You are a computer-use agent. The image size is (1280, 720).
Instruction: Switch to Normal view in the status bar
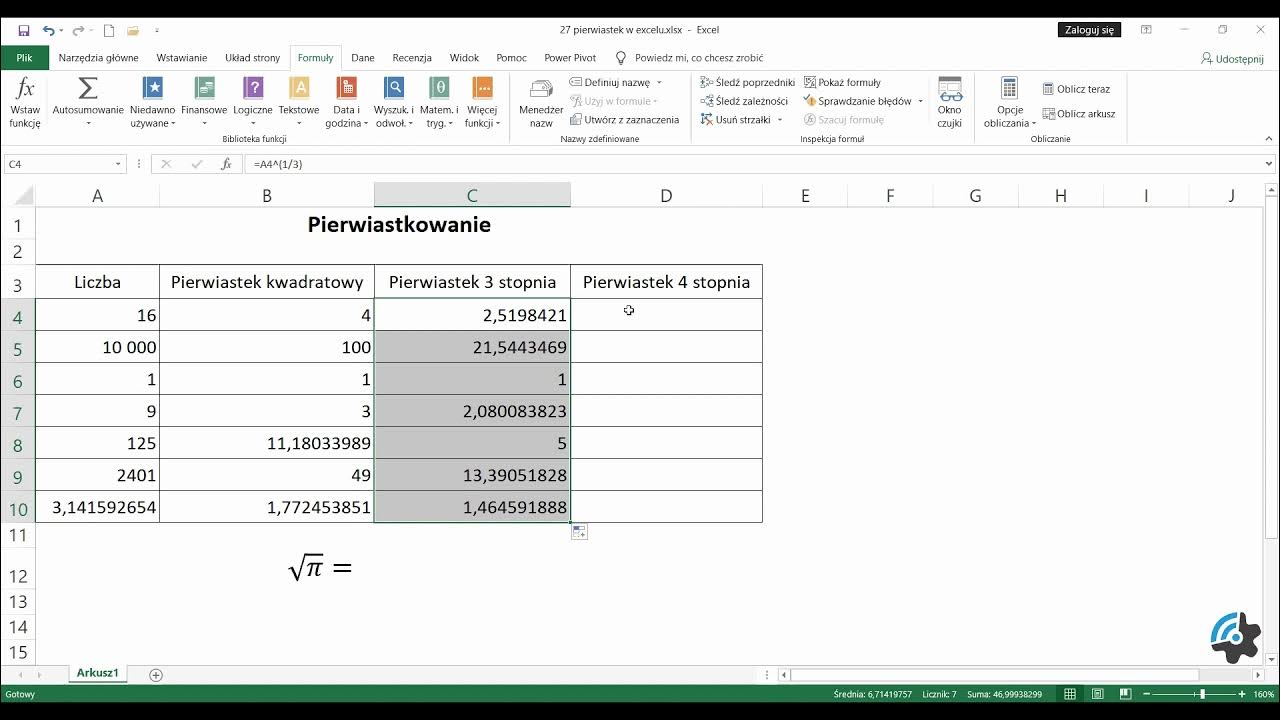click(1070, 694)
